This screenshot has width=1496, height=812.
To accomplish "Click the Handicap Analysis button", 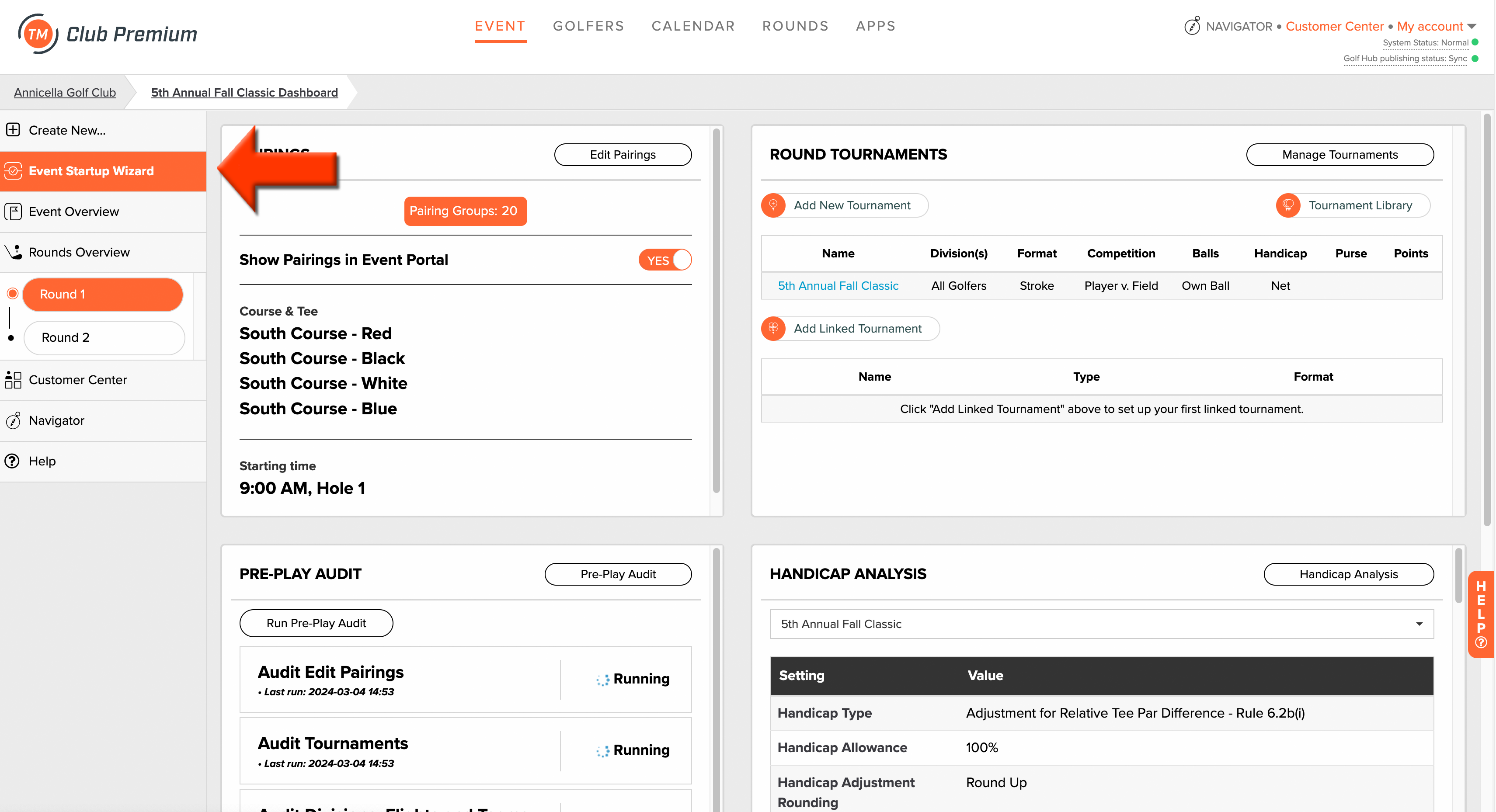I will (x=1349, y=574).
